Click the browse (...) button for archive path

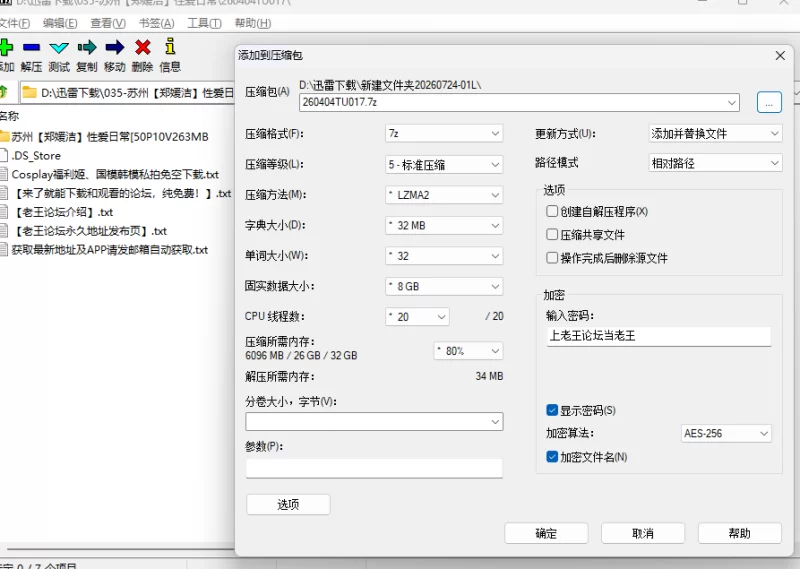click(769, 103)
